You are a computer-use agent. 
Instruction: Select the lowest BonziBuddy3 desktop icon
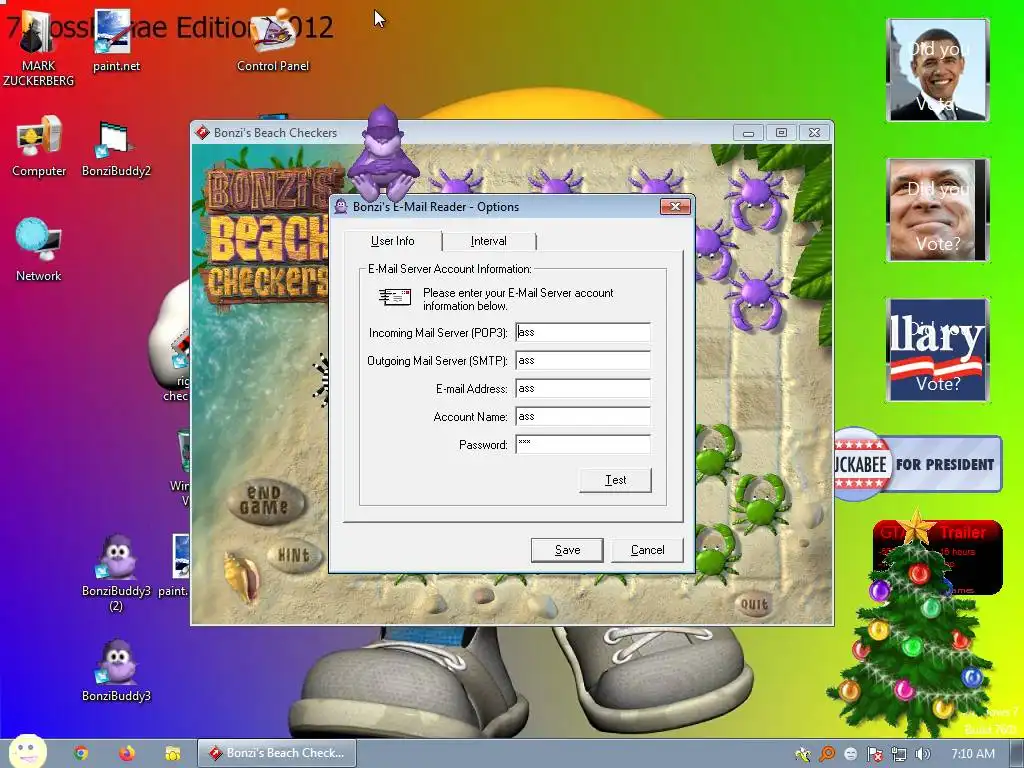(116, 671)
